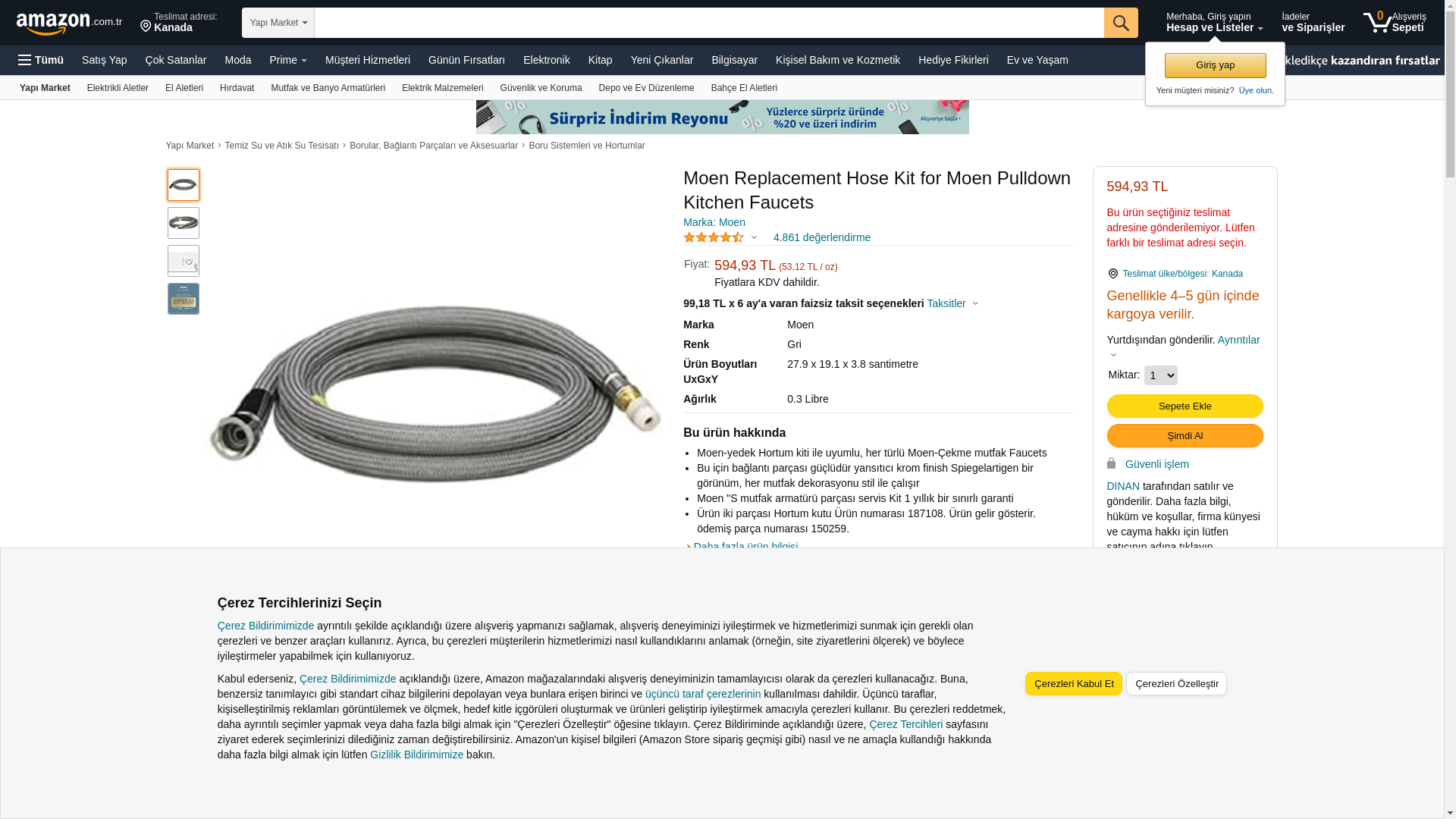Click the search magnifier button

[1120, 23]
